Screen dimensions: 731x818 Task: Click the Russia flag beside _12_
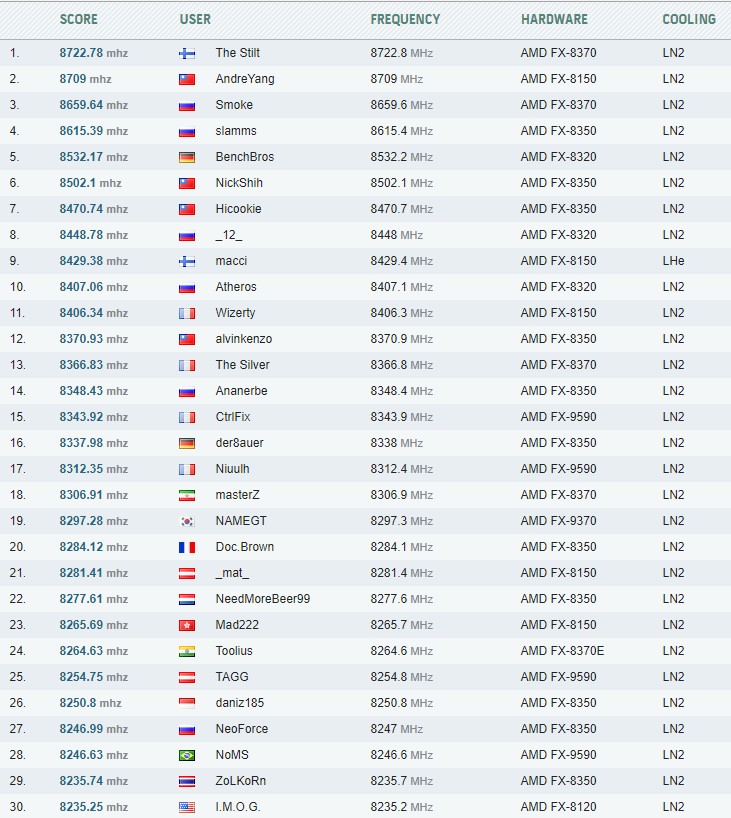pyautogui.click(x=187, y=235)
